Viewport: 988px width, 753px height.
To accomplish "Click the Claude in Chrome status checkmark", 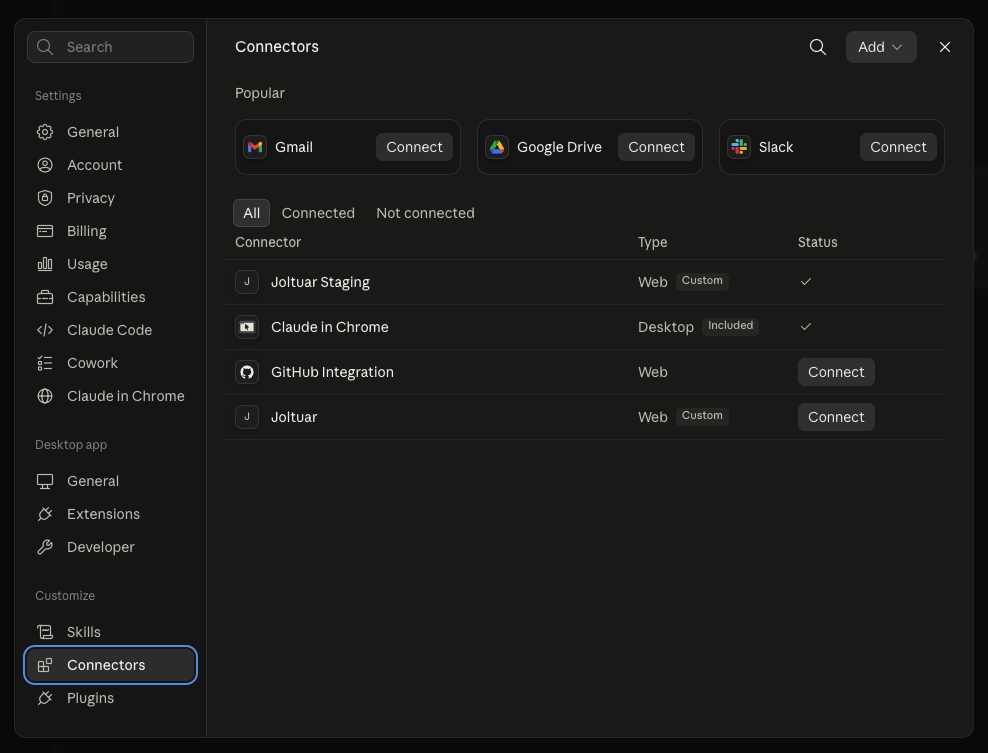I will point(805,326).
